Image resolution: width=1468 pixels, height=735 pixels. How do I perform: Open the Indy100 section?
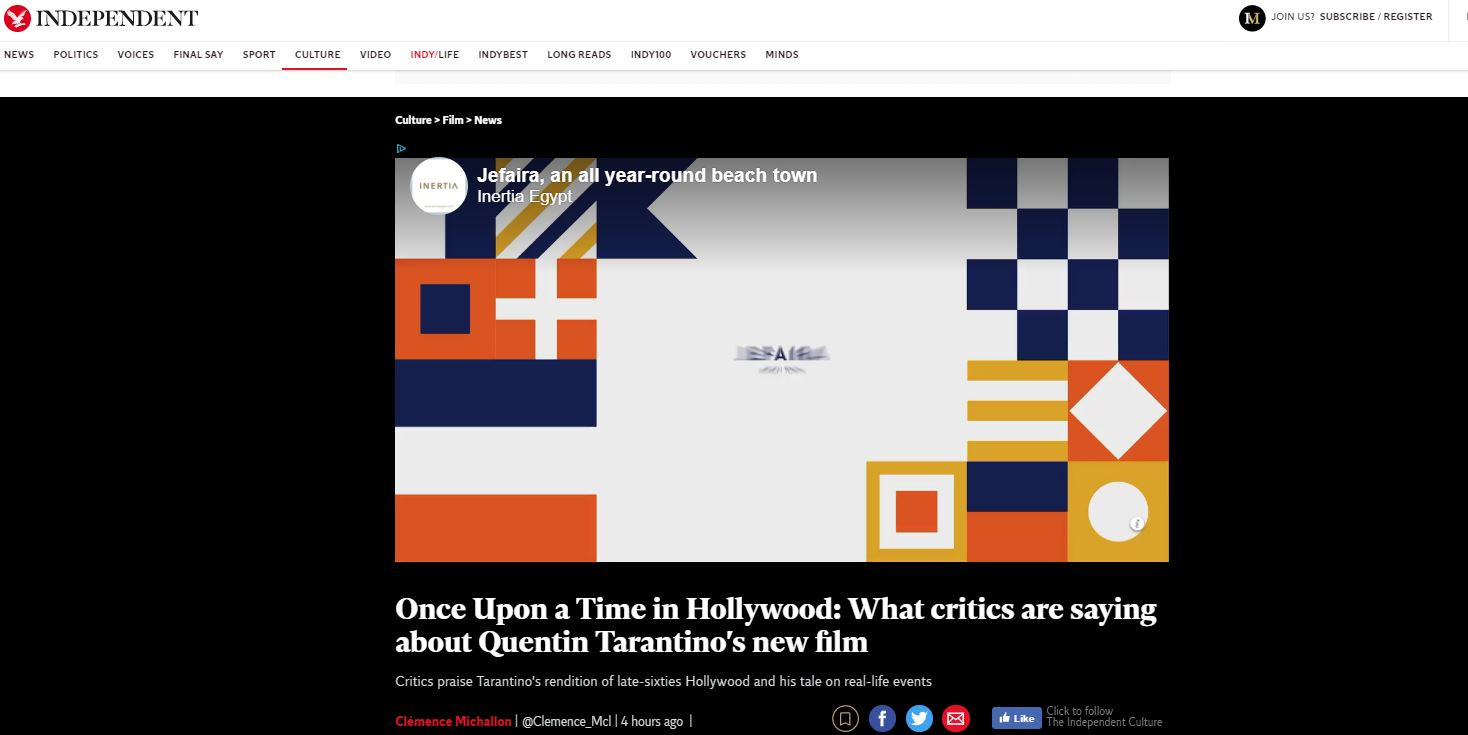651,55
